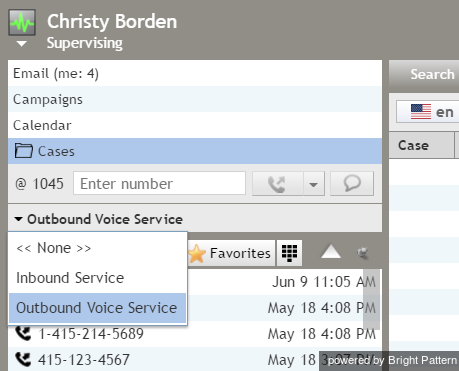Click the supervising status pulse icon
Image resolution: width=459 pixels, height=371 pixels.
(x=22, y=23)
